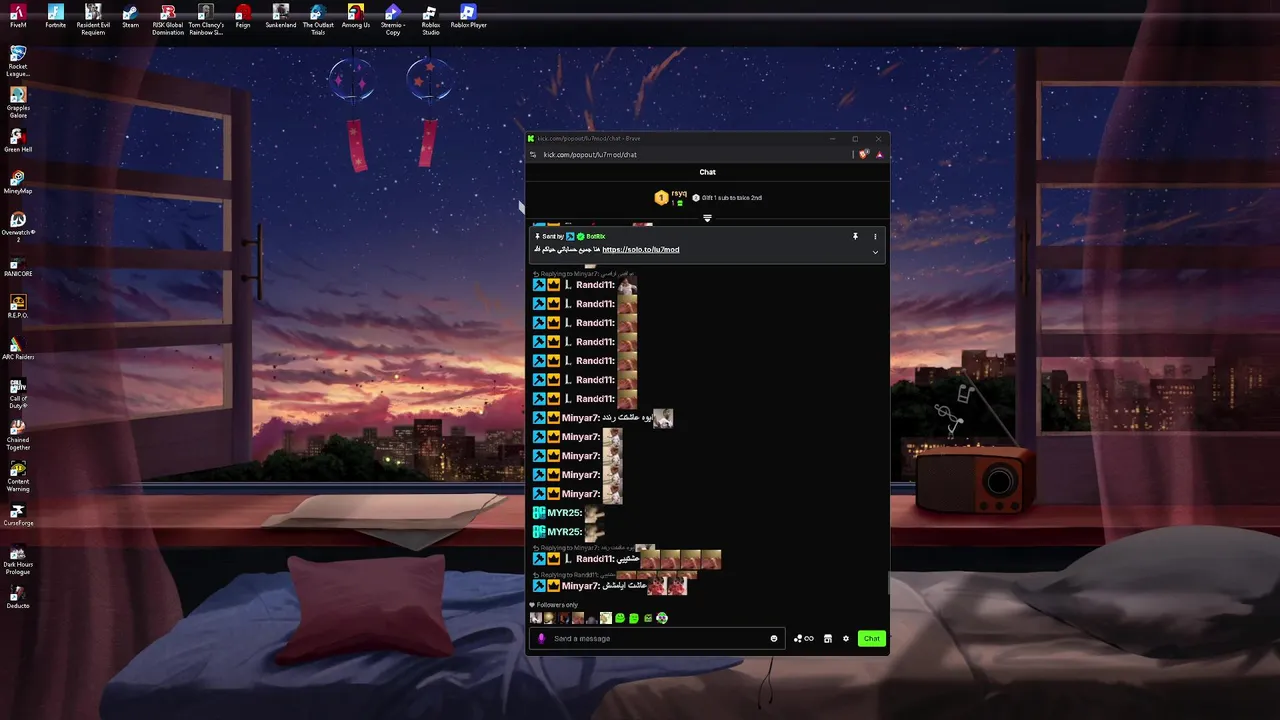Open The Outlast Trials shortcut
1280x720 pixels.
(318, 19)
